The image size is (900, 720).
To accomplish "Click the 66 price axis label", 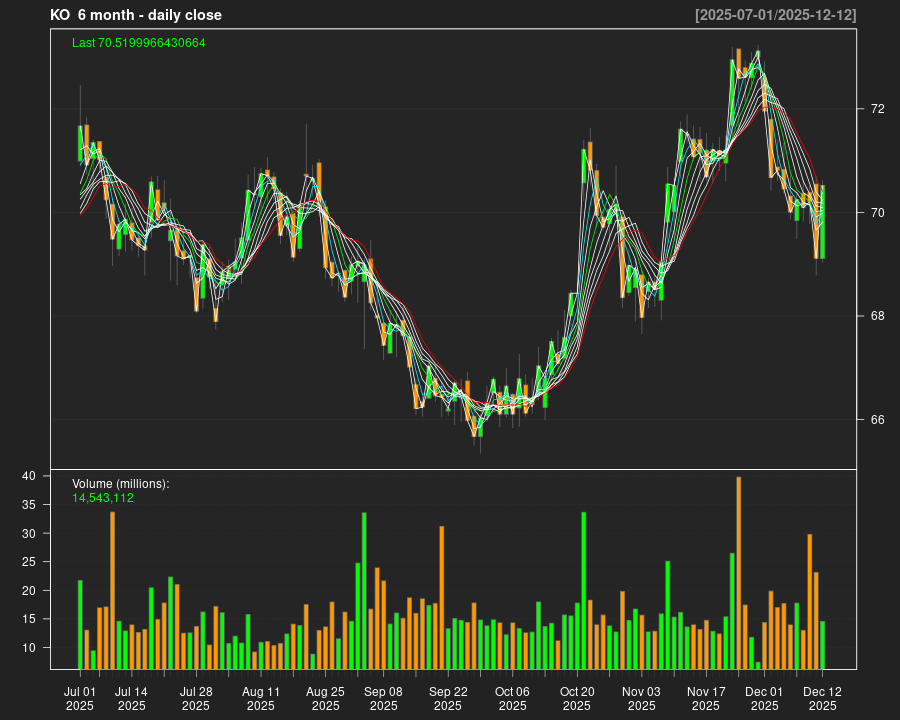I will tap(877, 420).
